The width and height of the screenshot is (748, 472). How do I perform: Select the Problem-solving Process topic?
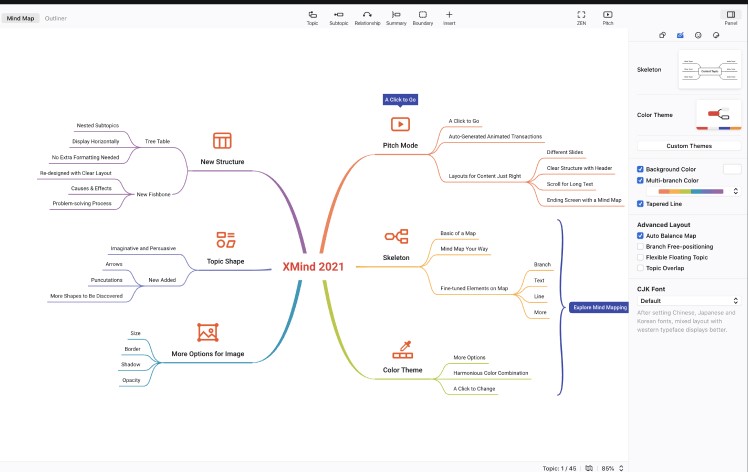82,203
